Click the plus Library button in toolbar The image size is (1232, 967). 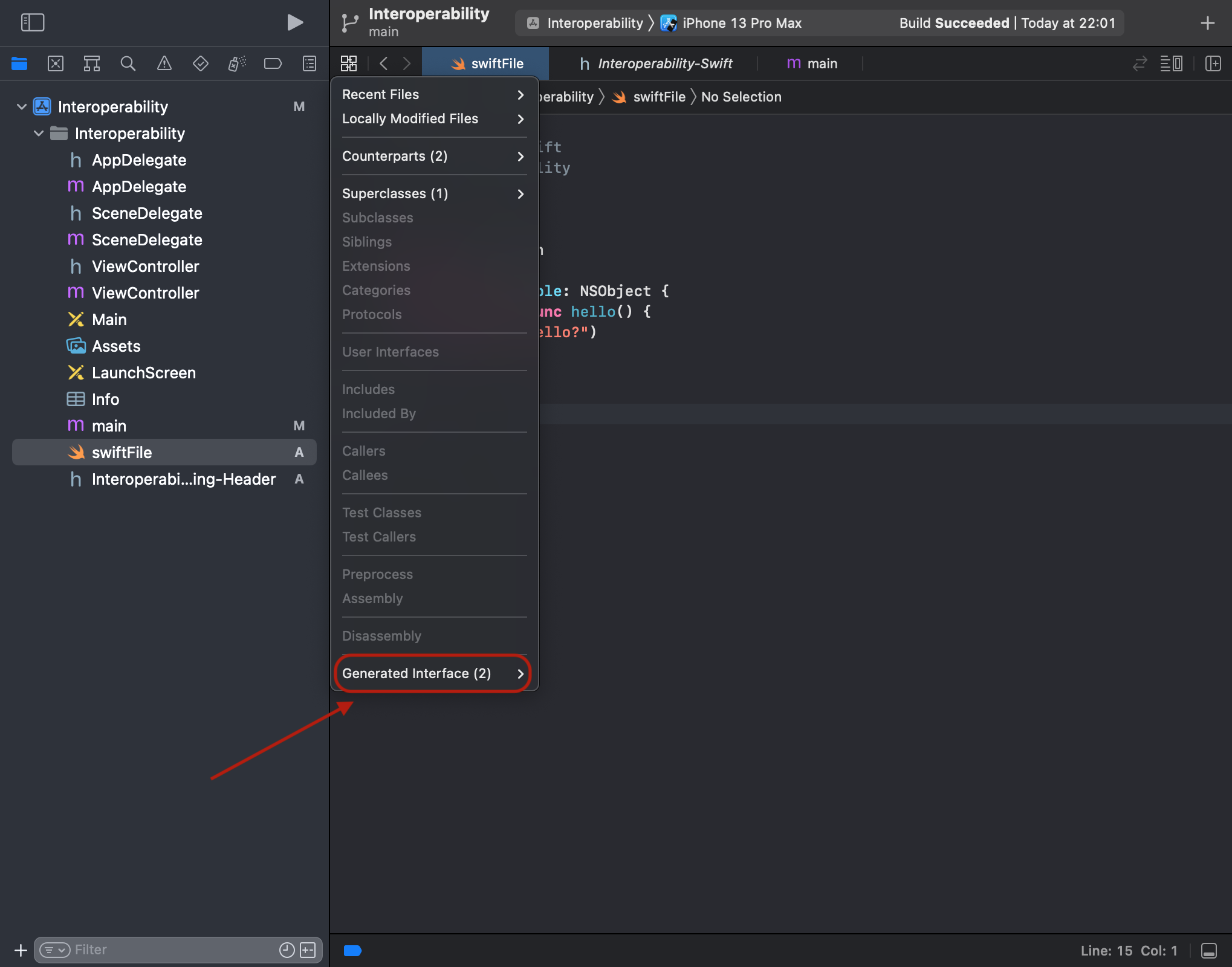pyautogui.click(x=1208, y=23)
